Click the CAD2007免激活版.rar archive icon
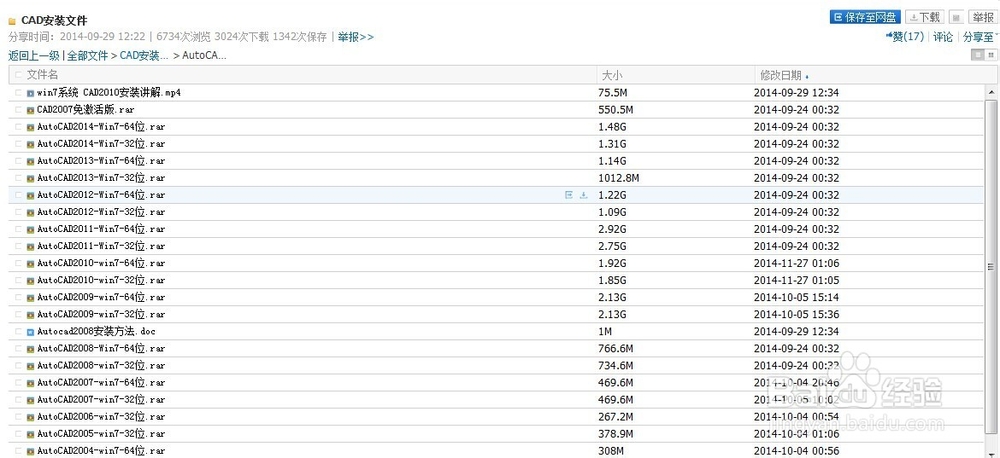This screenshot has height=458, width=1000. (31, 110)
